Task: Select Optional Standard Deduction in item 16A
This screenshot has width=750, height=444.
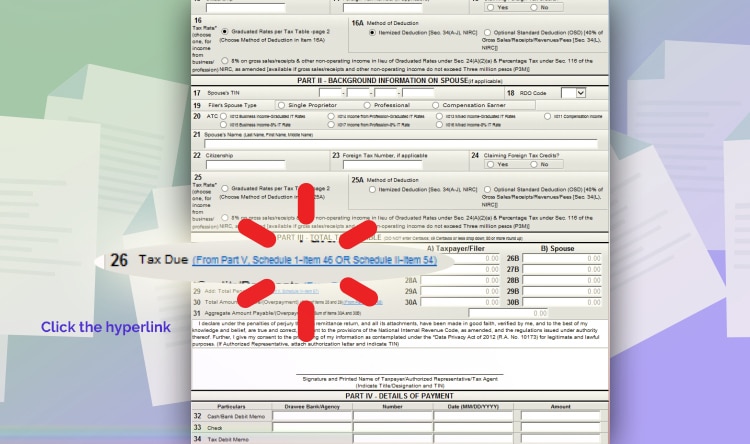Action: point(488,32)
